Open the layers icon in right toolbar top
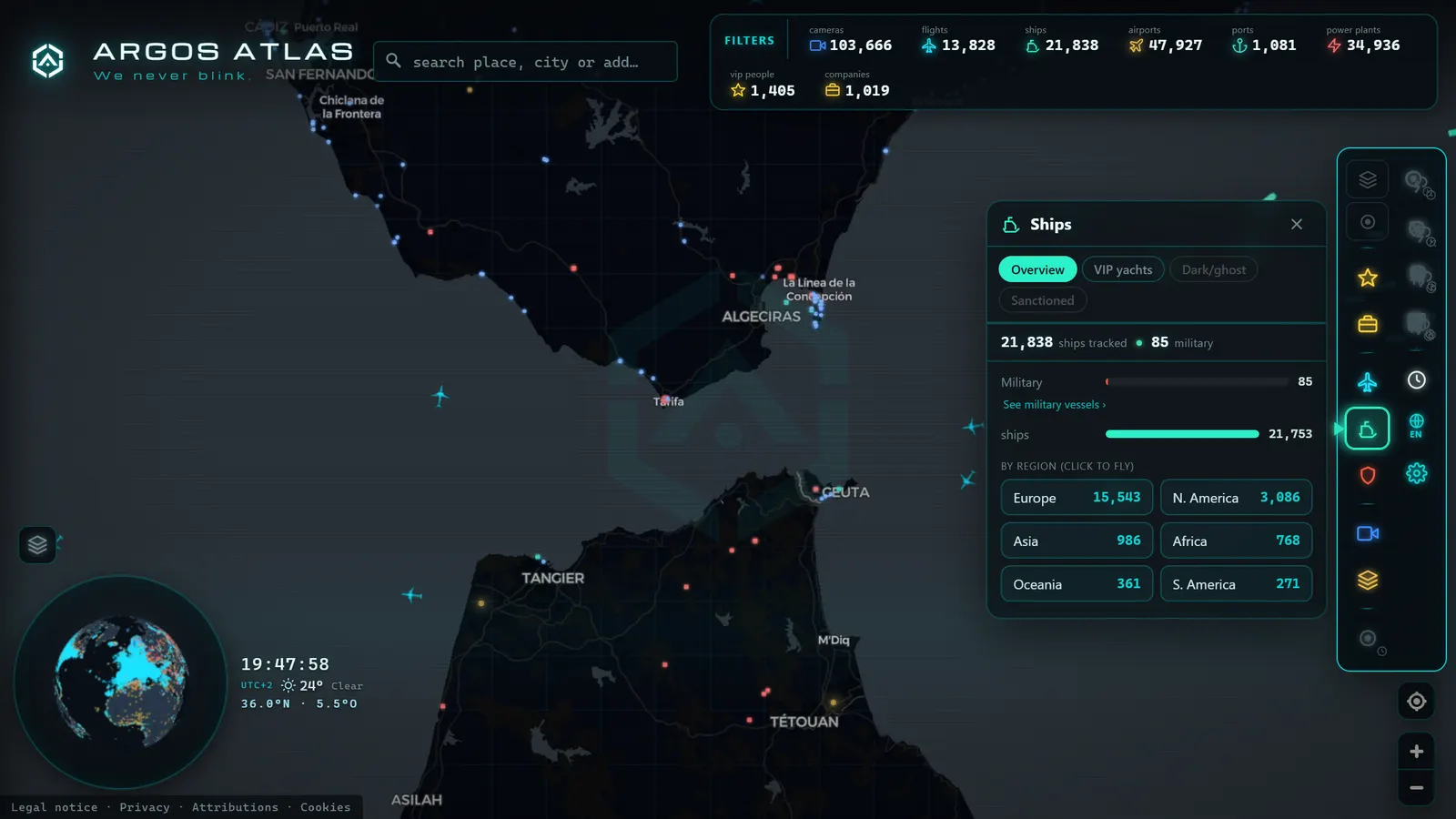 click(1368, 179)
